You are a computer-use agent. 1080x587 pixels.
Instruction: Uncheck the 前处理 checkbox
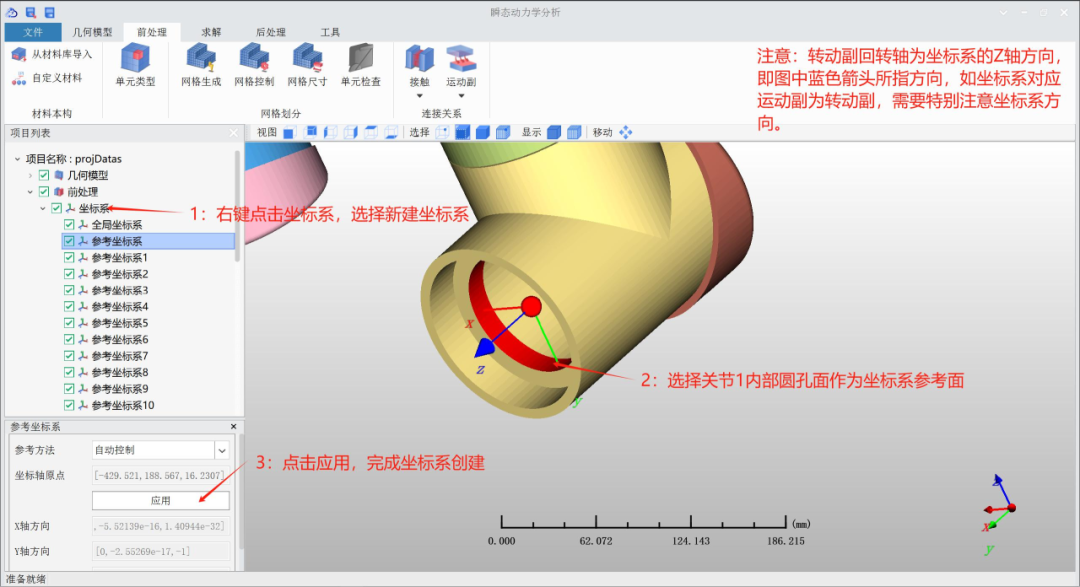click(x=44, y=192)
